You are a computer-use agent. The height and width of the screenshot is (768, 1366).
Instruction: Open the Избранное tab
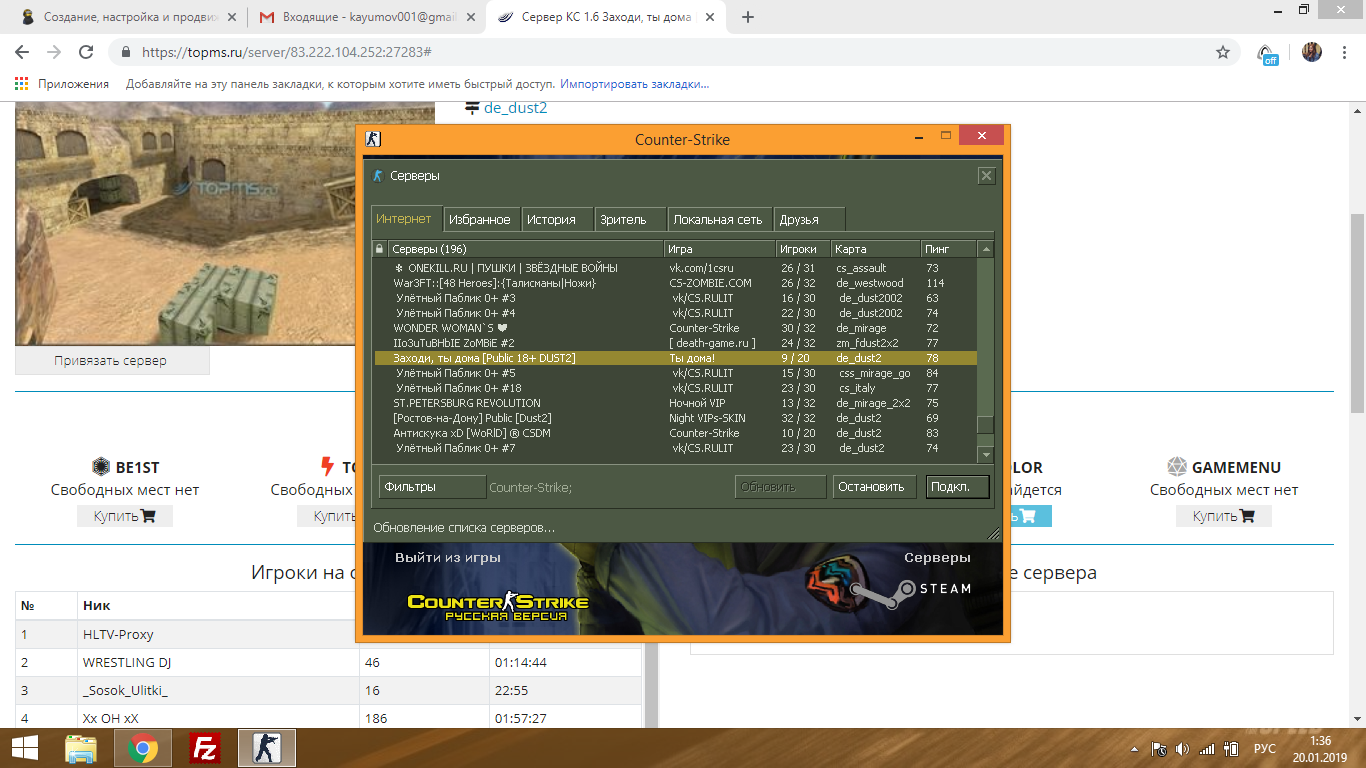pyautogui.click(x=480, y=219)
